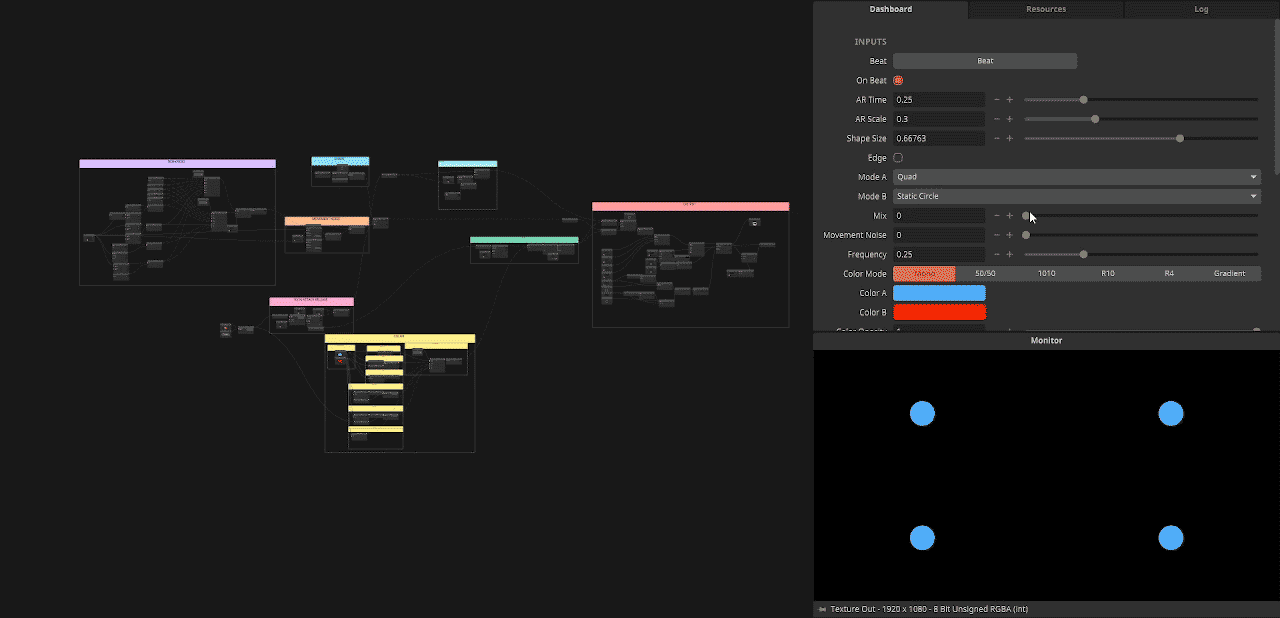Increase Shape Size with the plus icon
This screenshot has height=618, width=1280.
1009,139
